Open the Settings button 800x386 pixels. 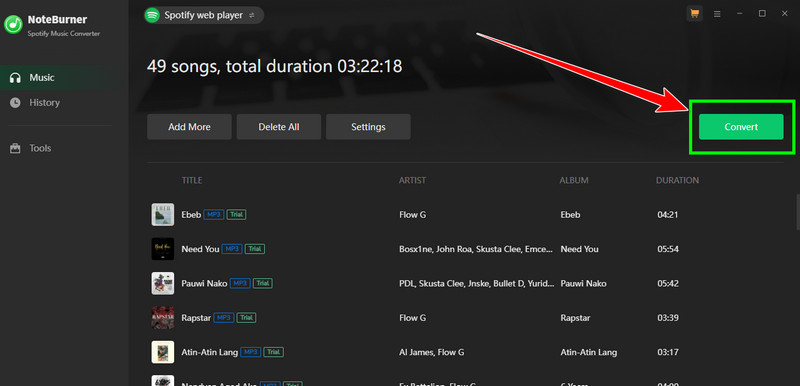(x=368, y=127)
